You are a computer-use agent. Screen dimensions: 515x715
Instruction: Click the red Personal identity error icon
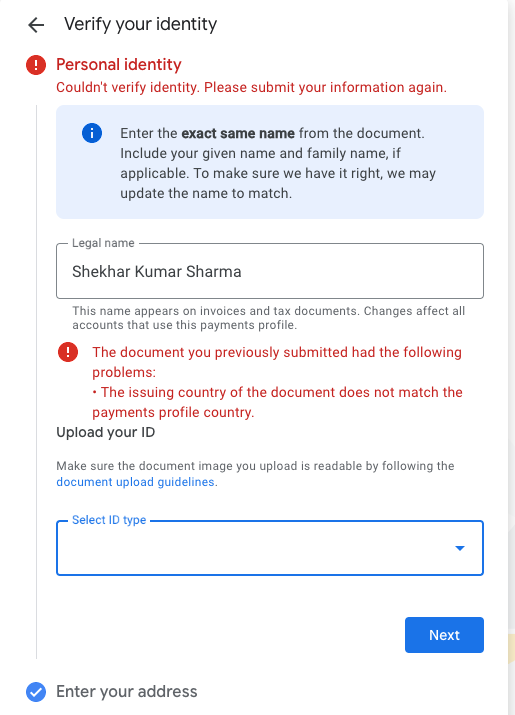click(36, 65)
